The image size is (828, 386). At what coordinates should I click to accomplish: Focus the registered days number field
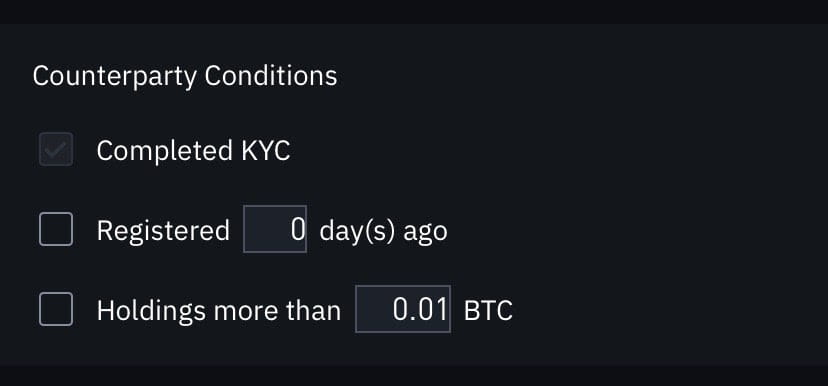point(275,229)
